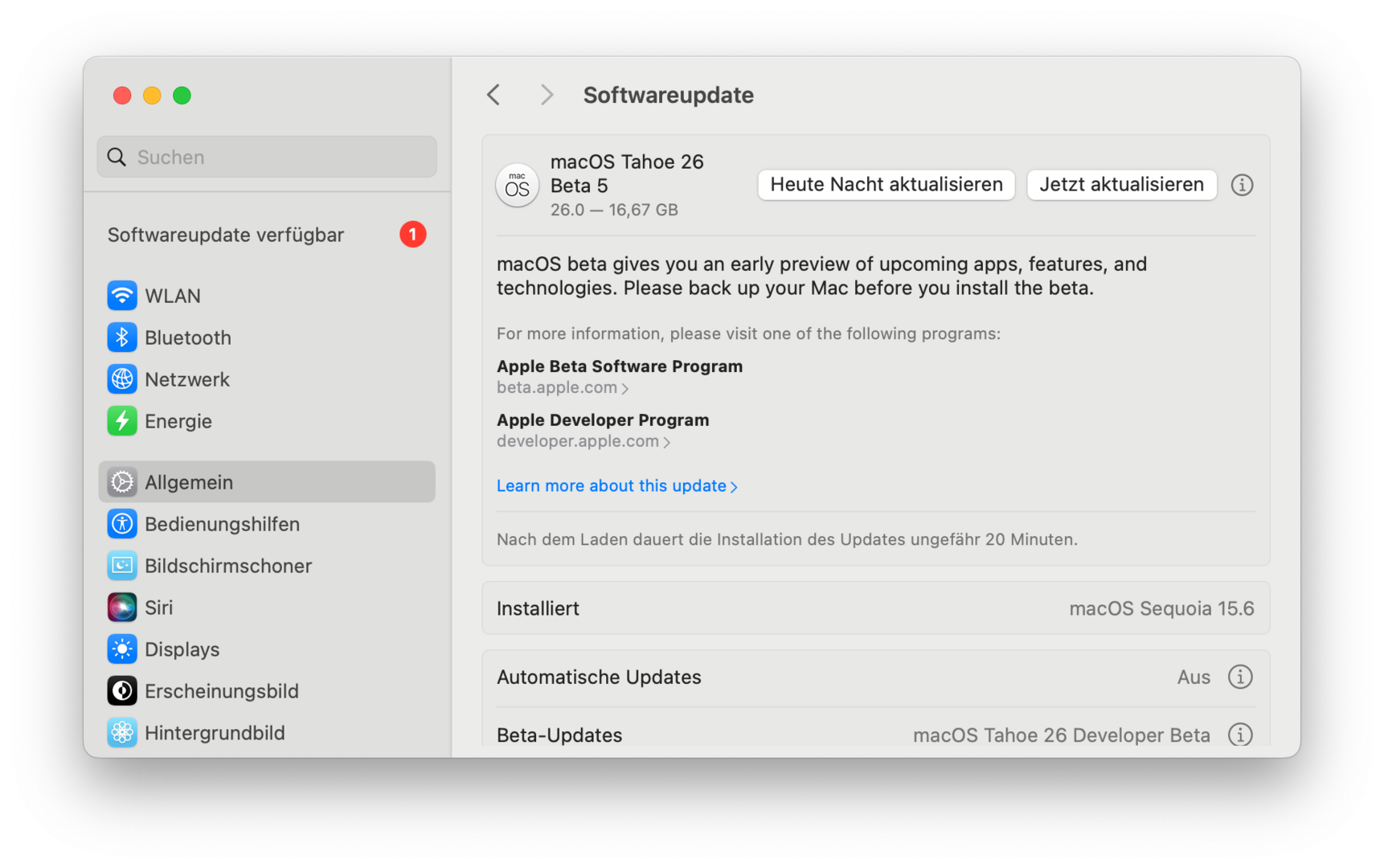Viewport: 1384px width, 868px height.
Task: Click the Netzwerk globe icon
Action: click(x=122, y=379)
